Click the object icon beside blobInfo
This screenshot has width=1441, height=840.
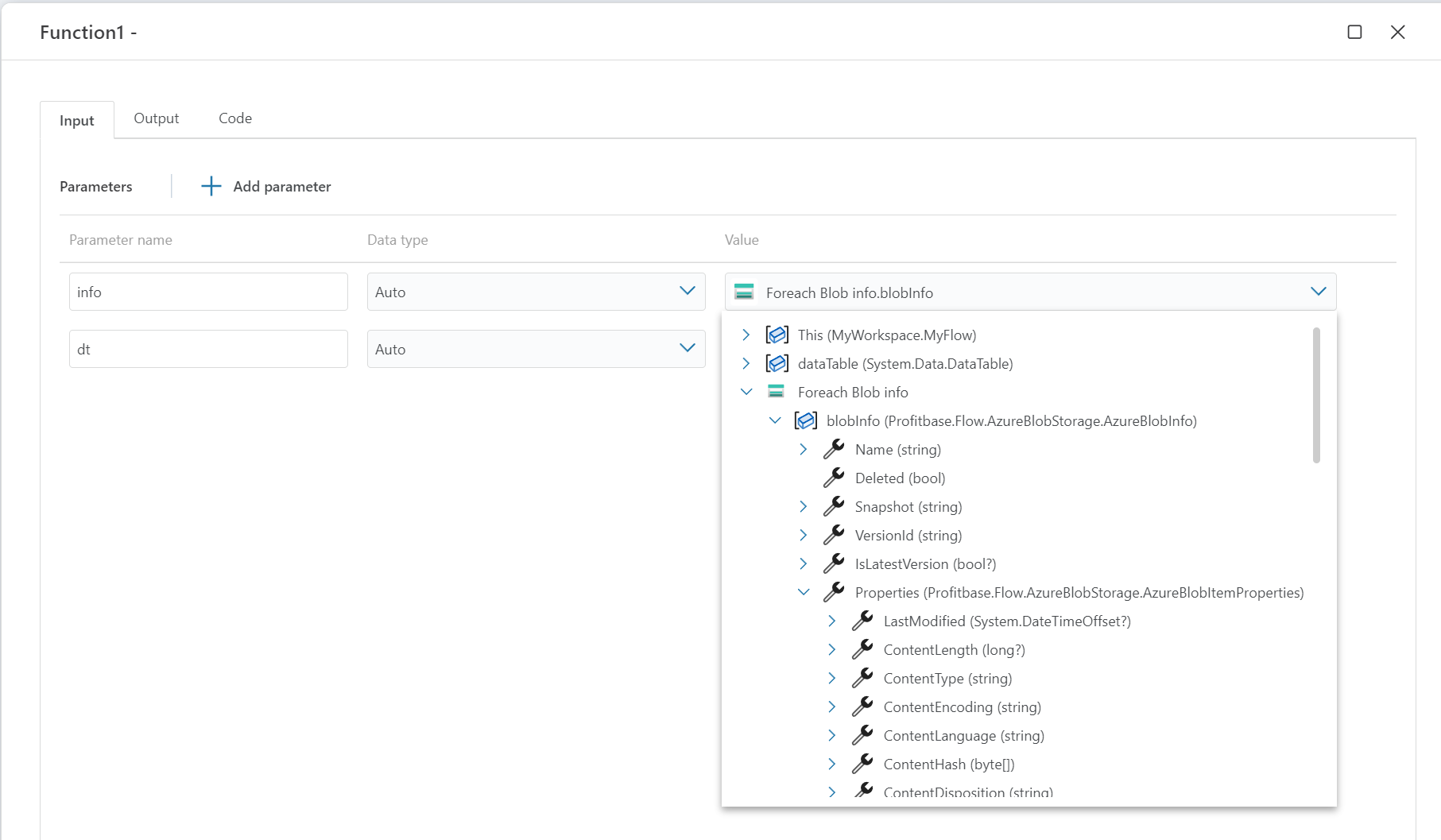(x=806, y=421)
